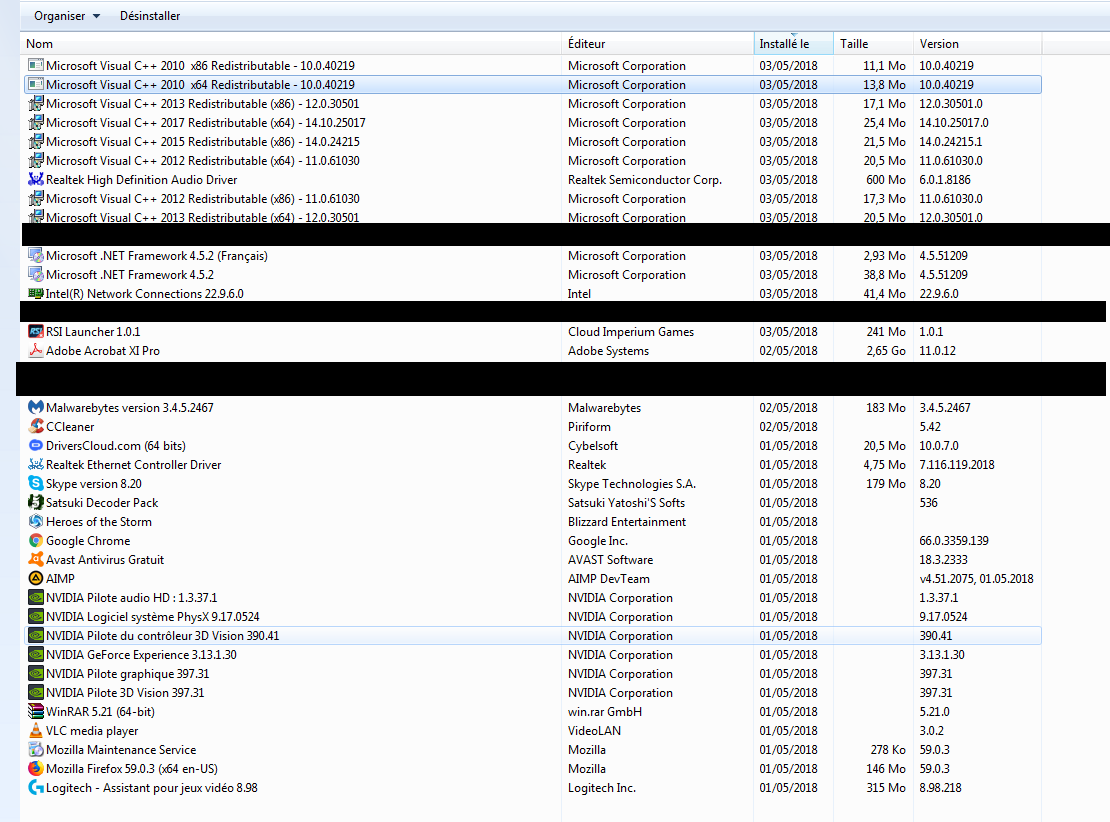Click version v4.51.2075, 01.05.2018 cell

pos(976,578)
